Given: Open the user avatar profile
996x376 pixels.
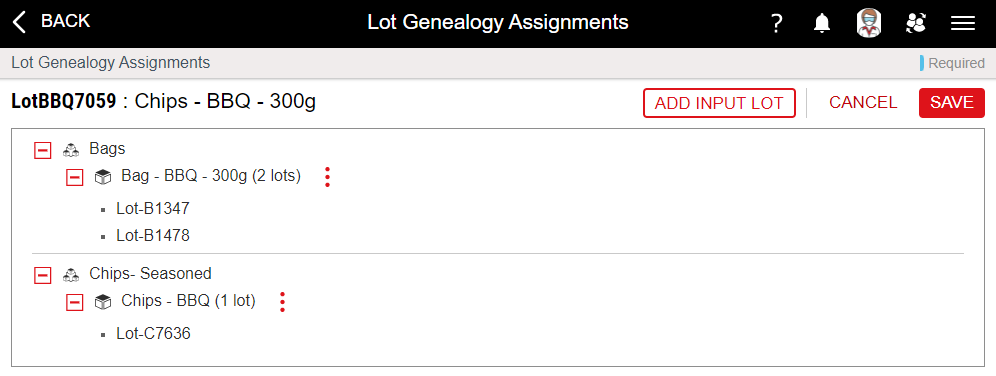Looking at the screenshot, I should 868,24.
